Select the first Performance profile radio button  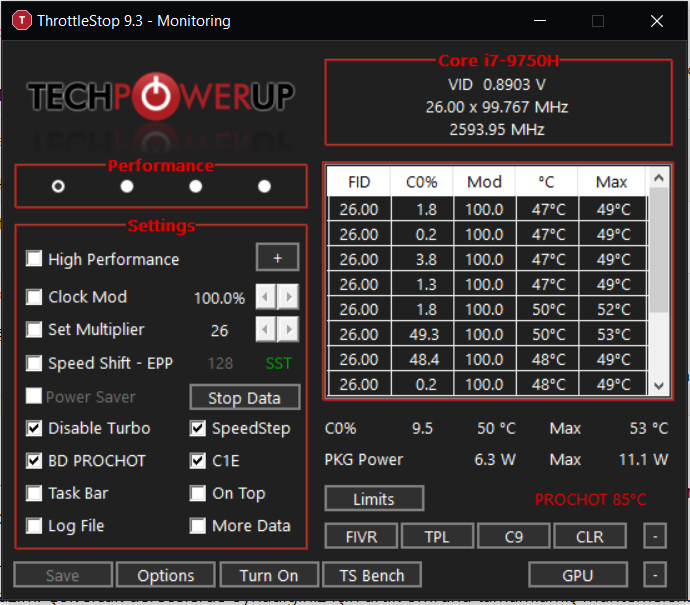click(x=58, y=187)
